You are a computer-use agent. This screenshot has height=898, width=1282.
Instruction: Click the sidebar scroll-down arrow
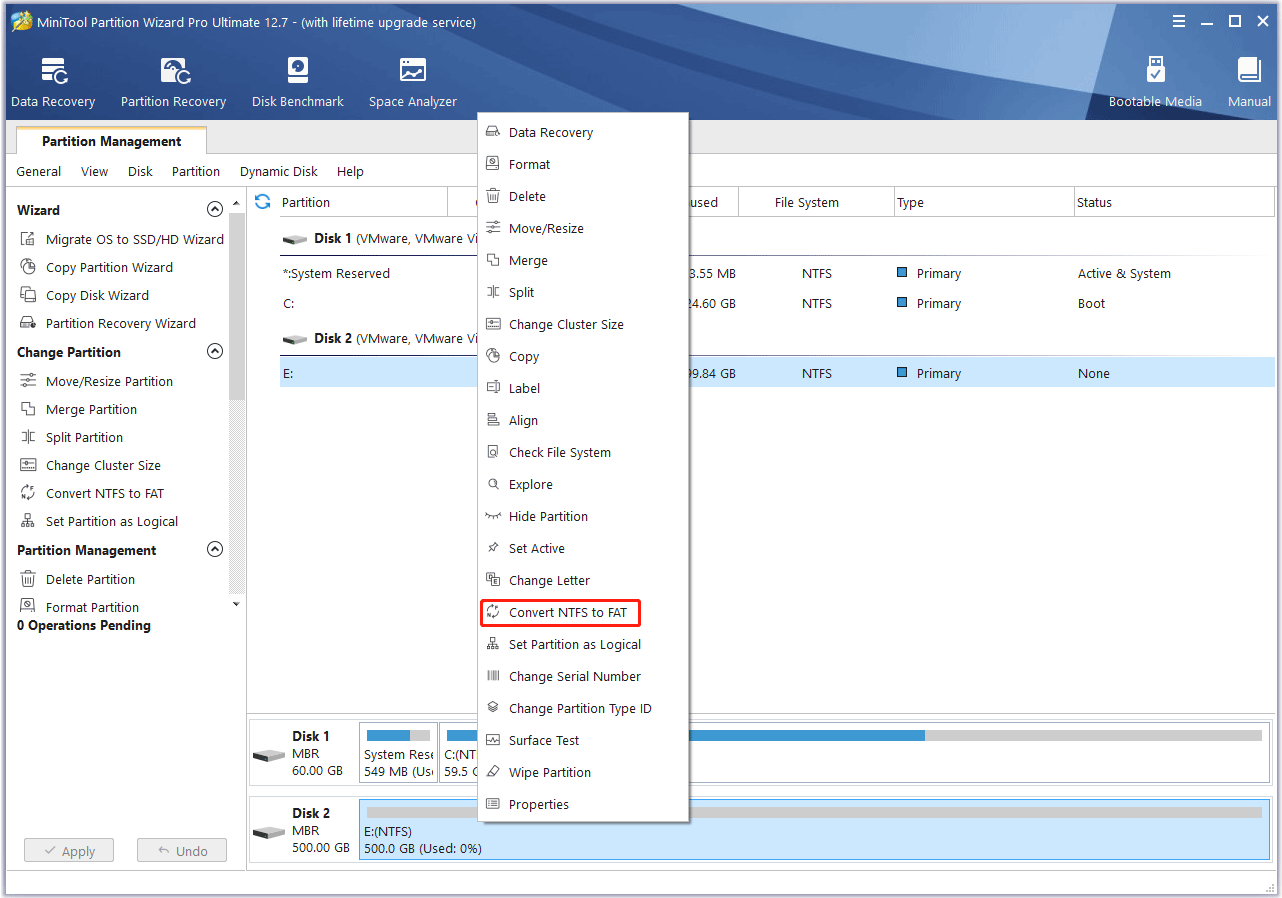click(x=237, y=604)
